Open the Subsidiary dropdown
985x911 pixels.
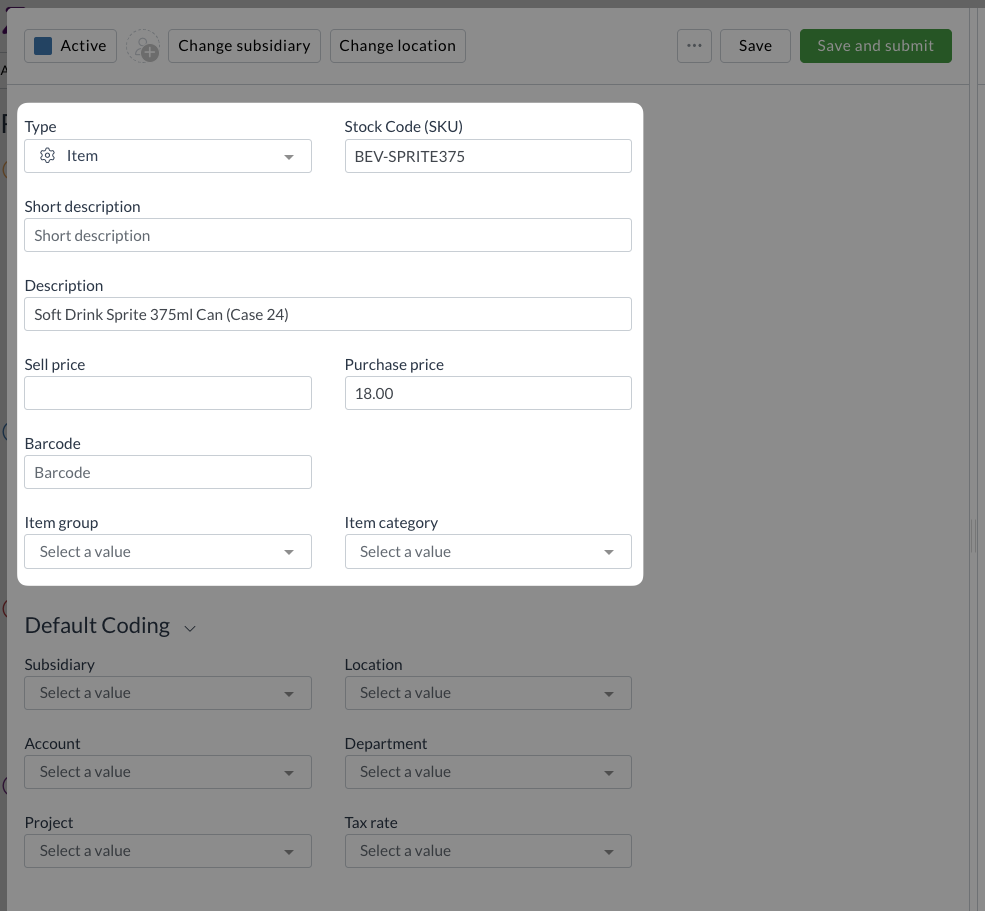tap(168, 693)
